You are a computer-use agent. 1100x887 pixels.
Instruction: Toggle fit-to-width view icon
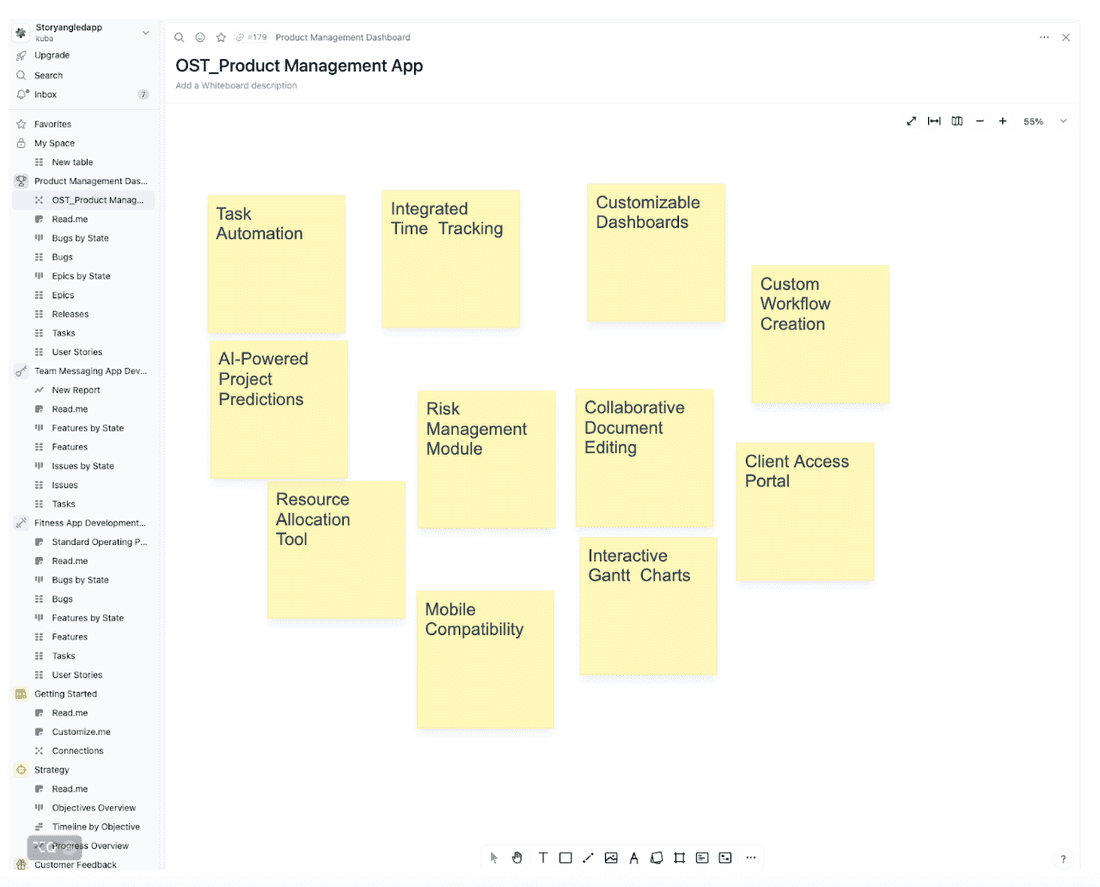point(934,121)
